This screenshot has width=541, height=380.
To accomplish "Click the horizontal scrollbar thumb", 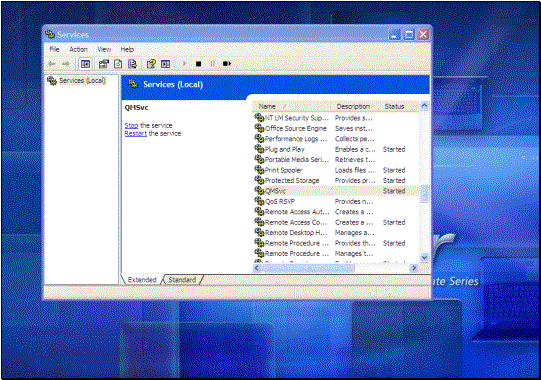I will point(308,268).
